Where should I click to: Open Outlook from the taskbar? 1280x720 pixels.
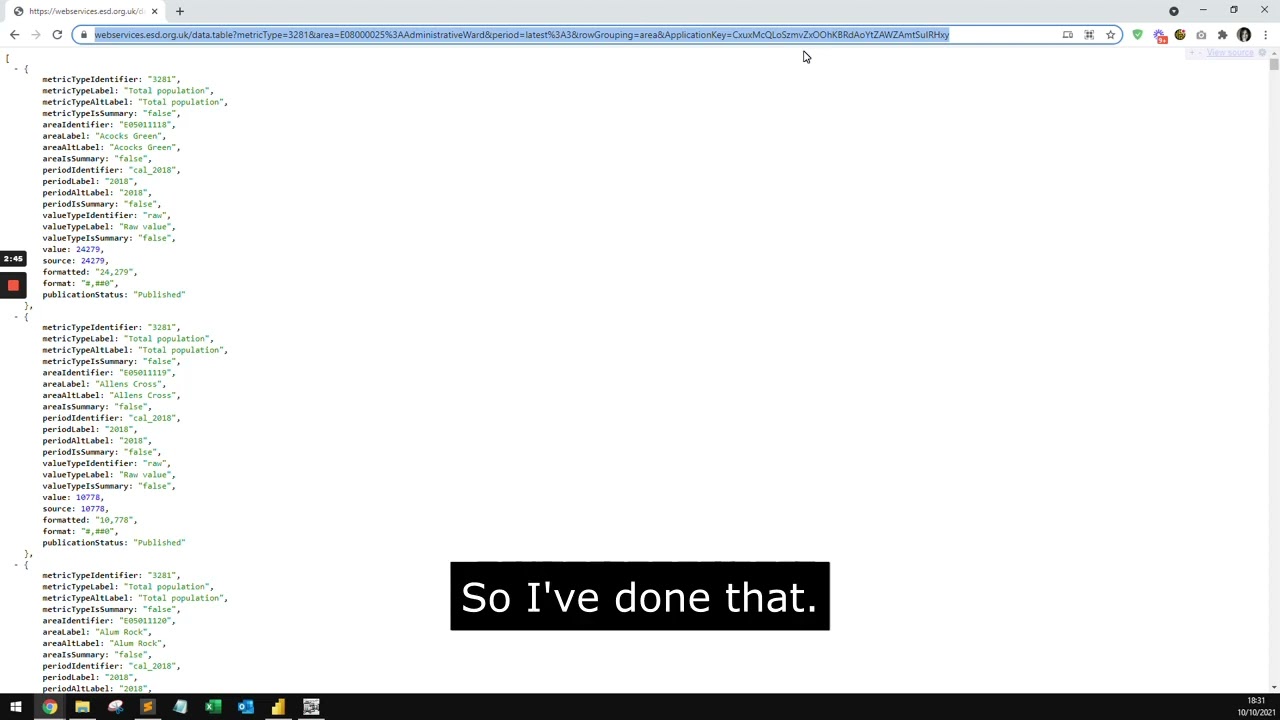[x=246, y=707]
